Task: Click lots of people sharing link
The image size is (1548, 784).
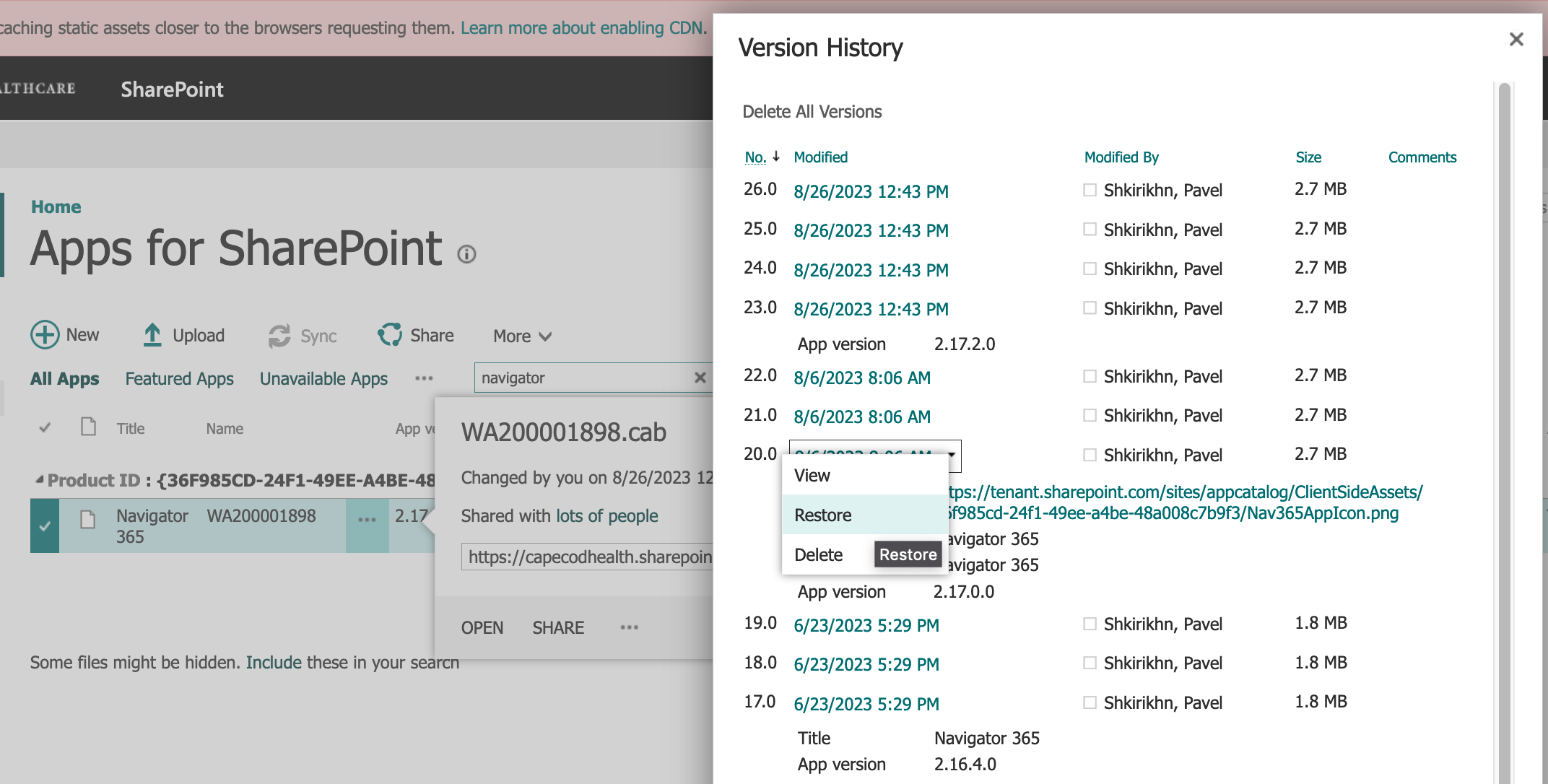Action: (x=606, y=516)
